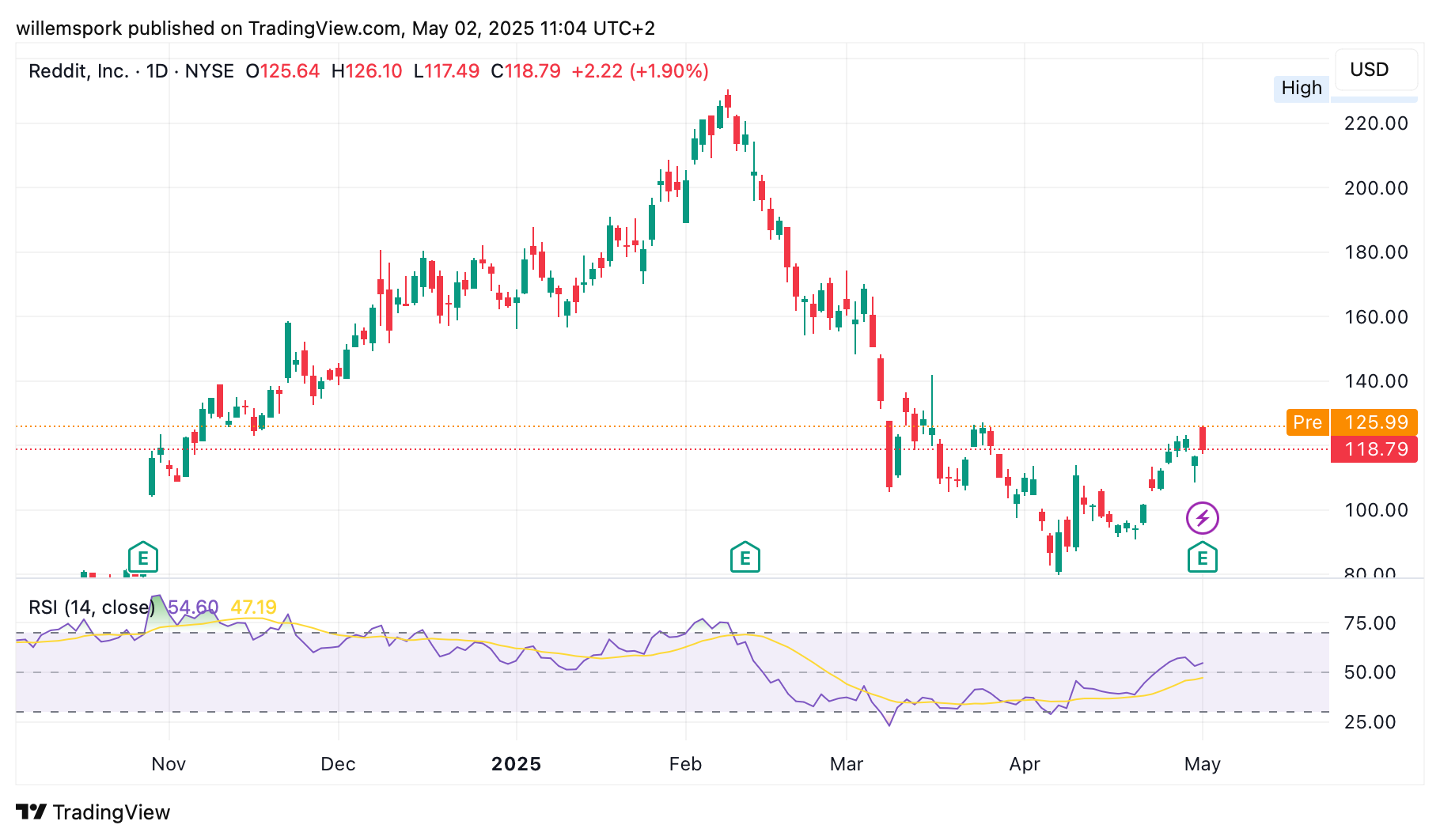Click the earnings E icon near May

tap(1202, 558)
